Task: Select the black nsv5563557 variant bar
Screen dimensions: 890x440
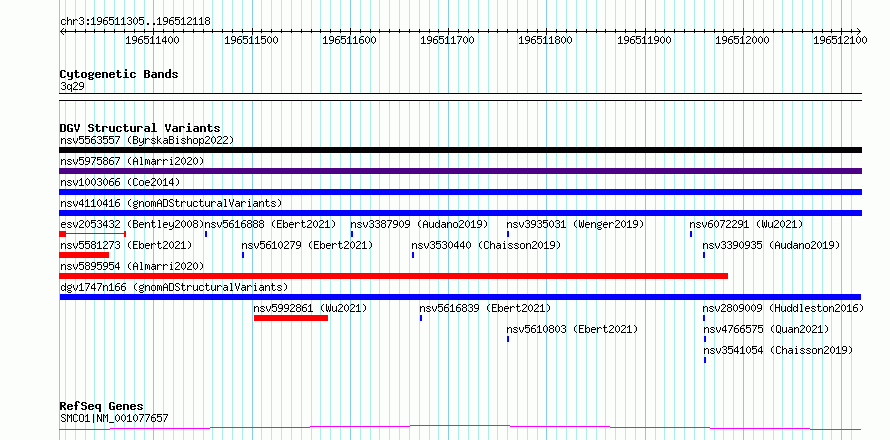Action: tap(460, 150)
